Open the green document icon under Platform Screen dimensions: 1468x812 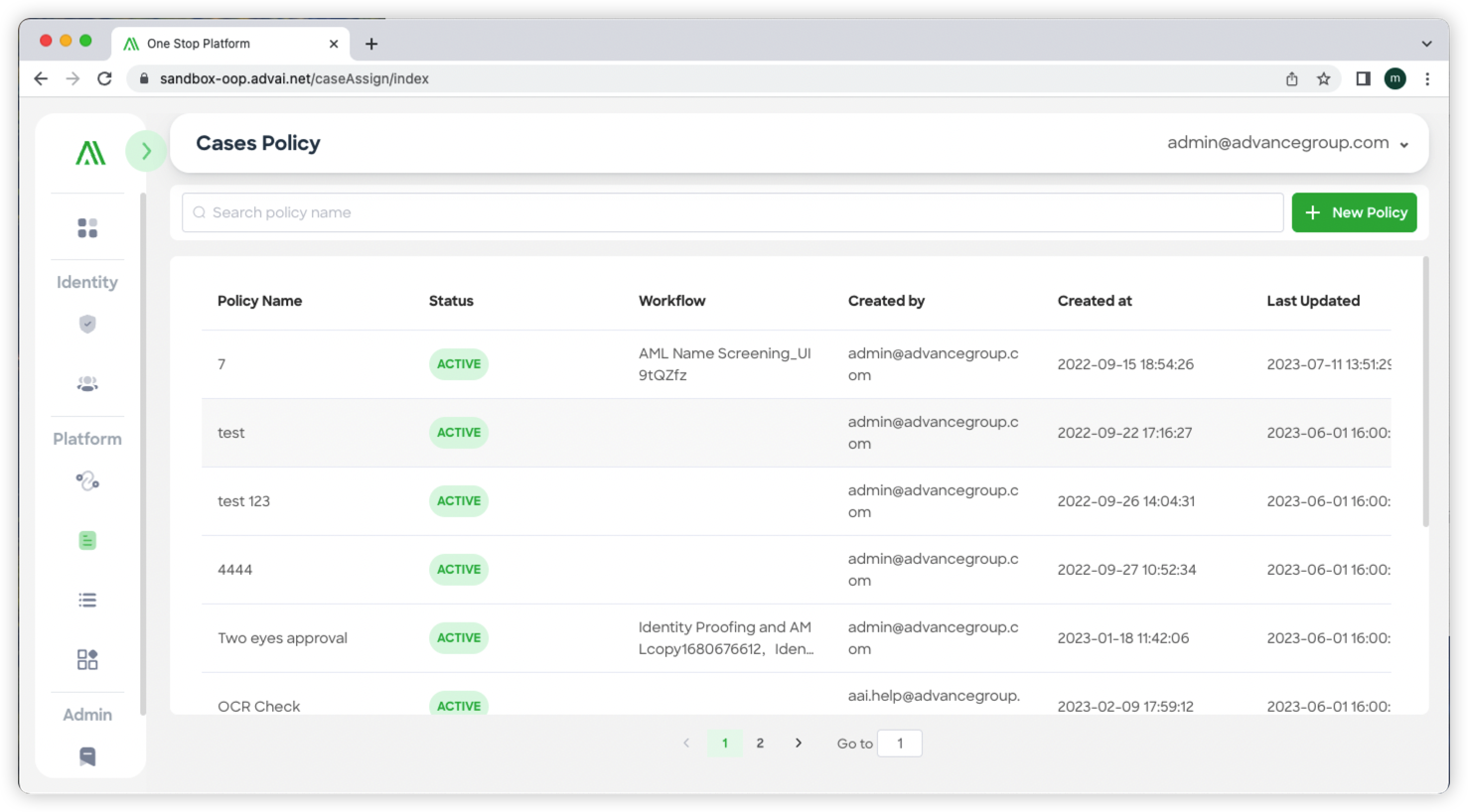(x=87, y=540)
